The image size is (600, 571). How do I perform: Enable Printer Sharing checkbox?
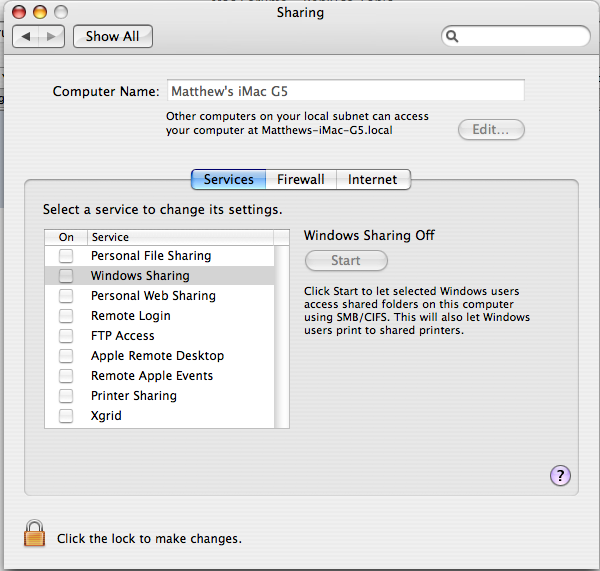66,396
